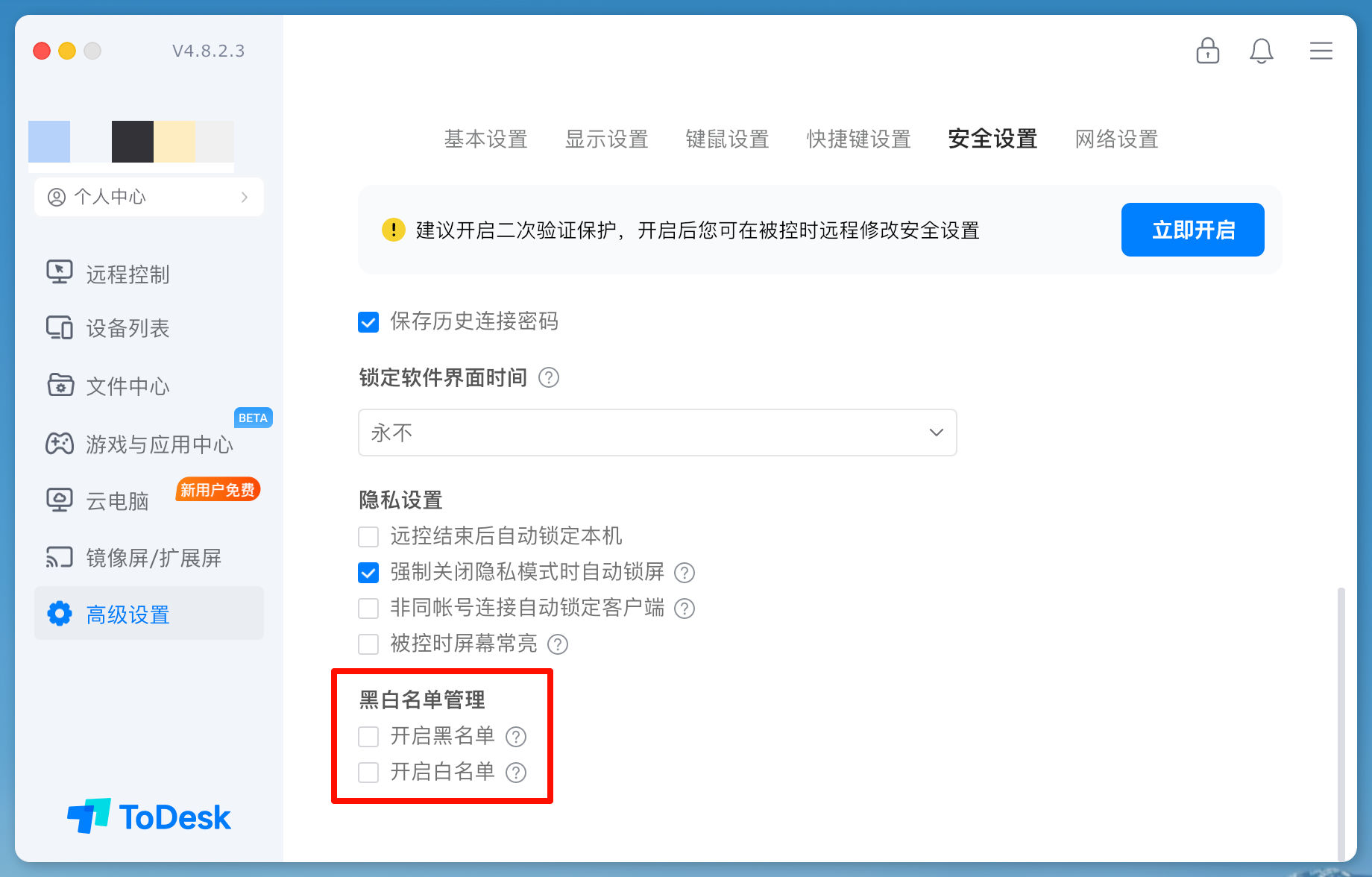This screenshot has width=1372, height=877.
Task: Switch to the 基本设置 tab
Action: coord(486,139)
